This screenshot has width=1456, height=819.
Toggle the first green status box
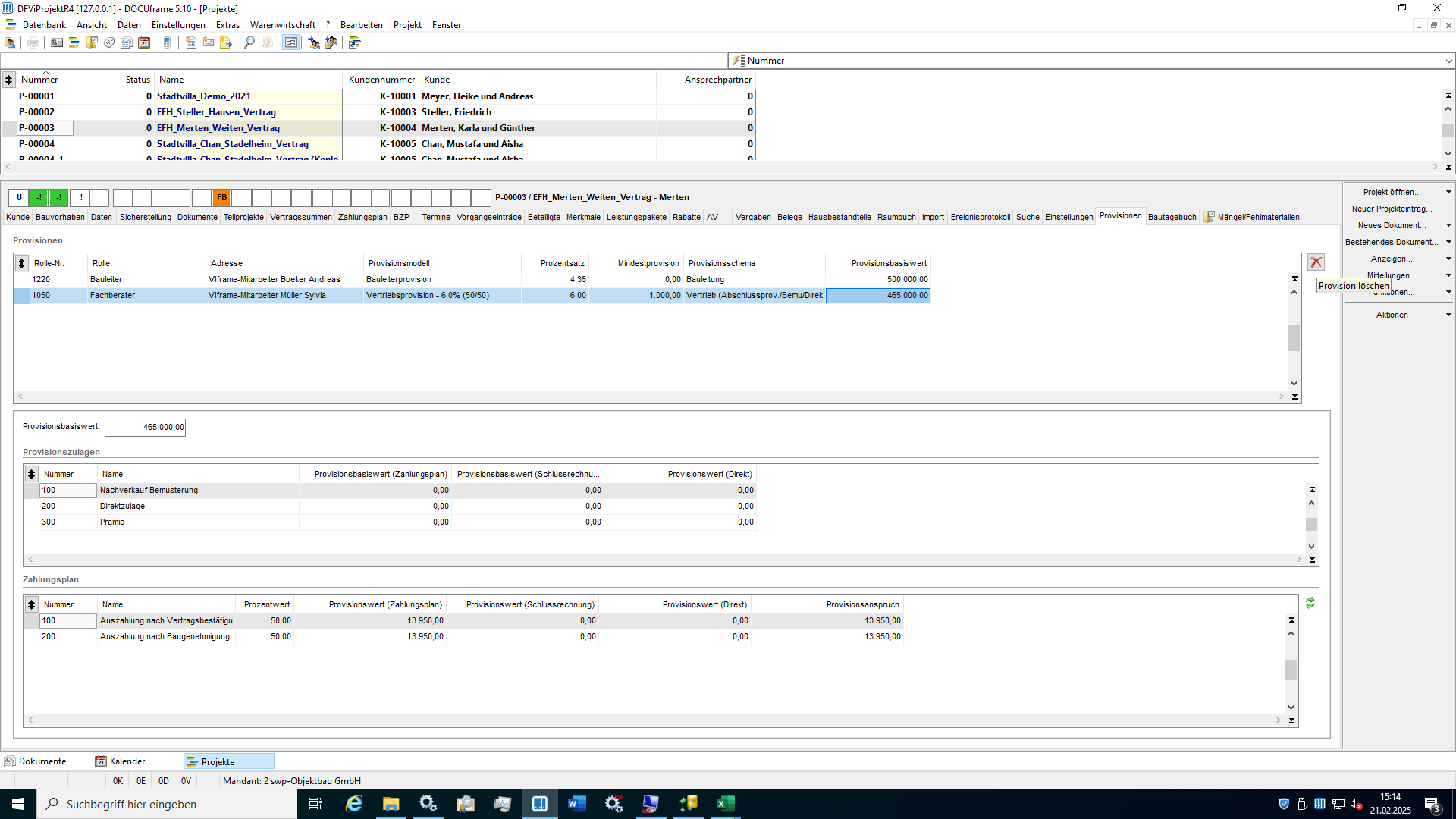pos(39,198)
